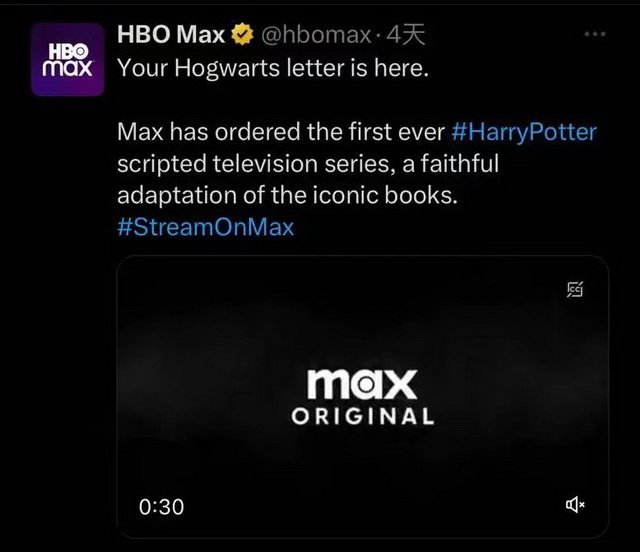Open the #HarryPotter hashtag

click(x=524, y=132)
